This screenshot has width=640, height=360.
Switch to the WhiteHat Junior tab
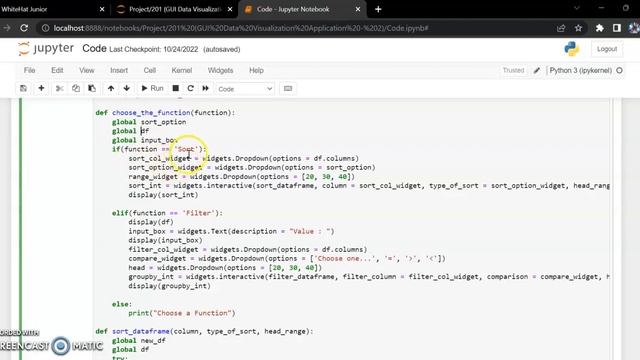49,9
